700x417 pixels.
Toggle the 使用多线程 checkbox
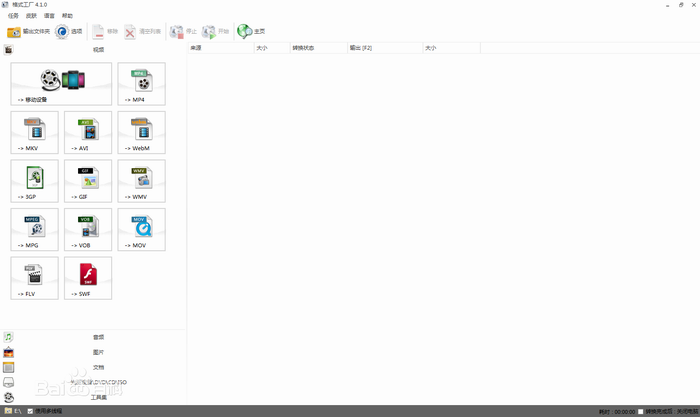tap(30, 411)
